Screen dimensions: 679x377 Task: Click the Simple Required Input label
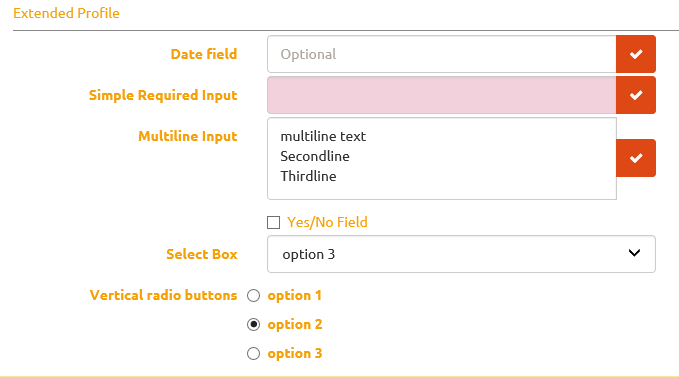163,95
